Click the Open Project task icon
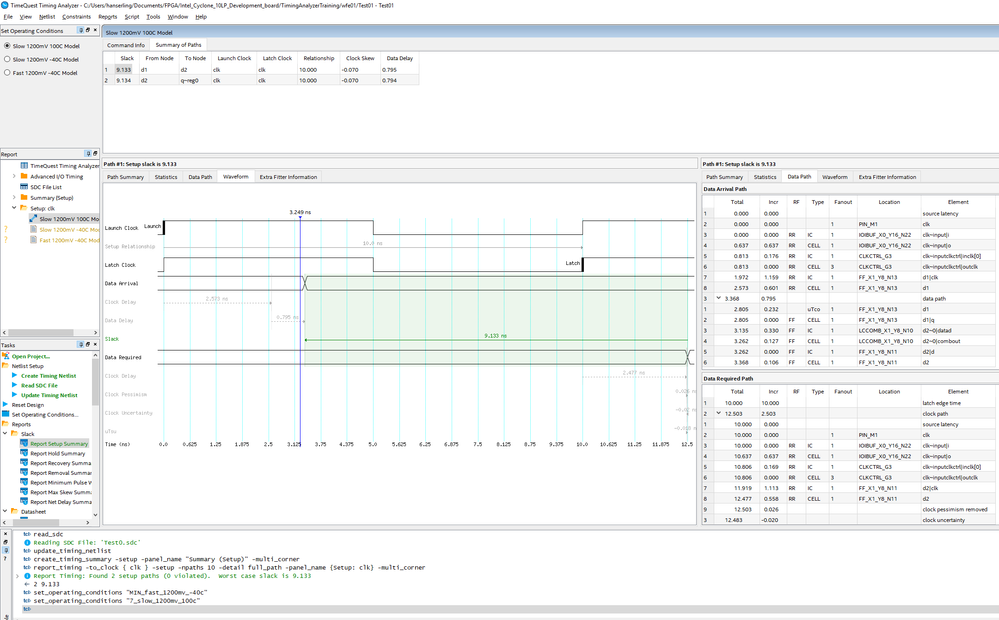999x620 pixels. coord(6,356)
